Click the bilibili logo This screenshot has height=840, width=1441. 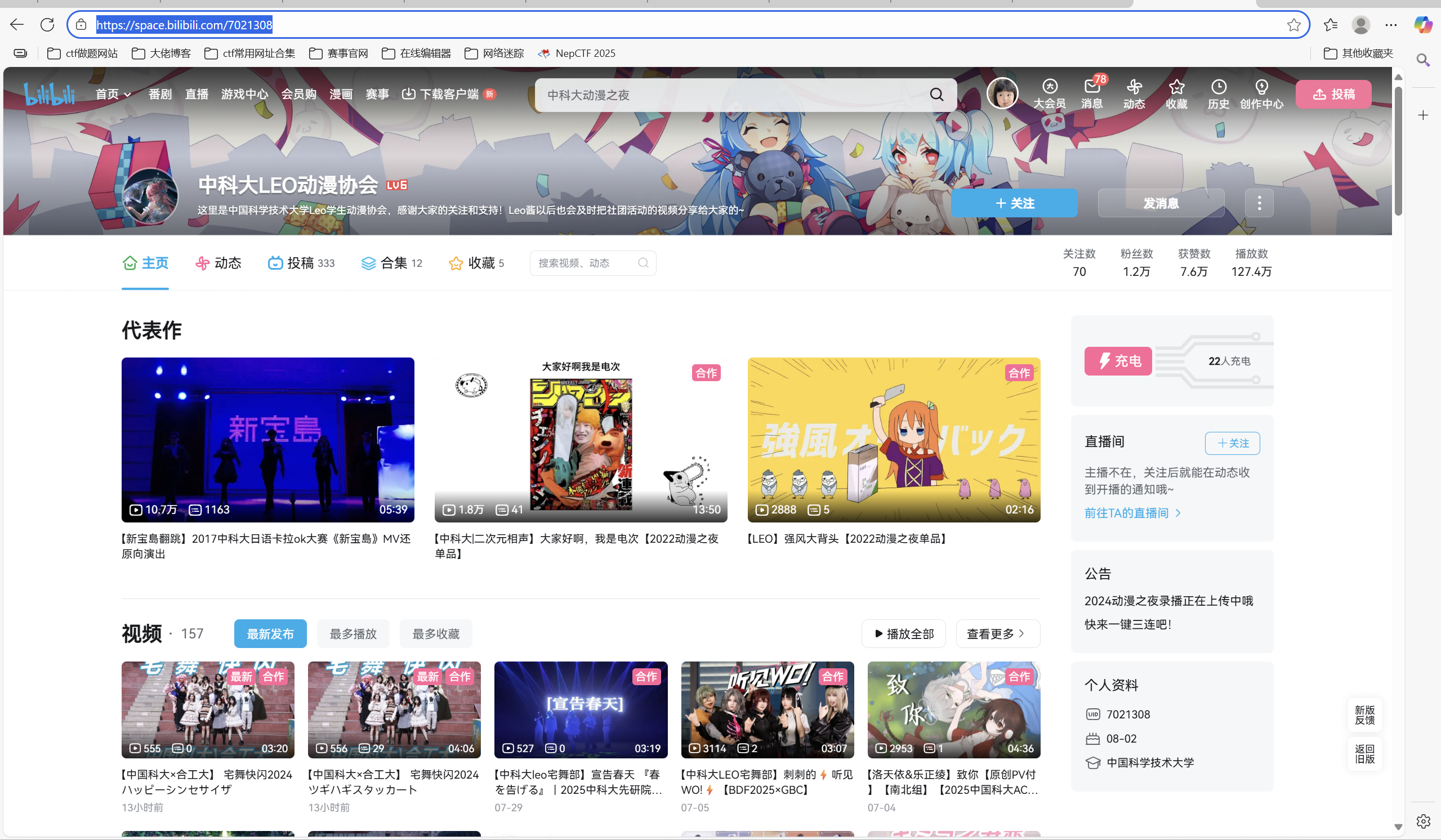click(x=49, y=95)
